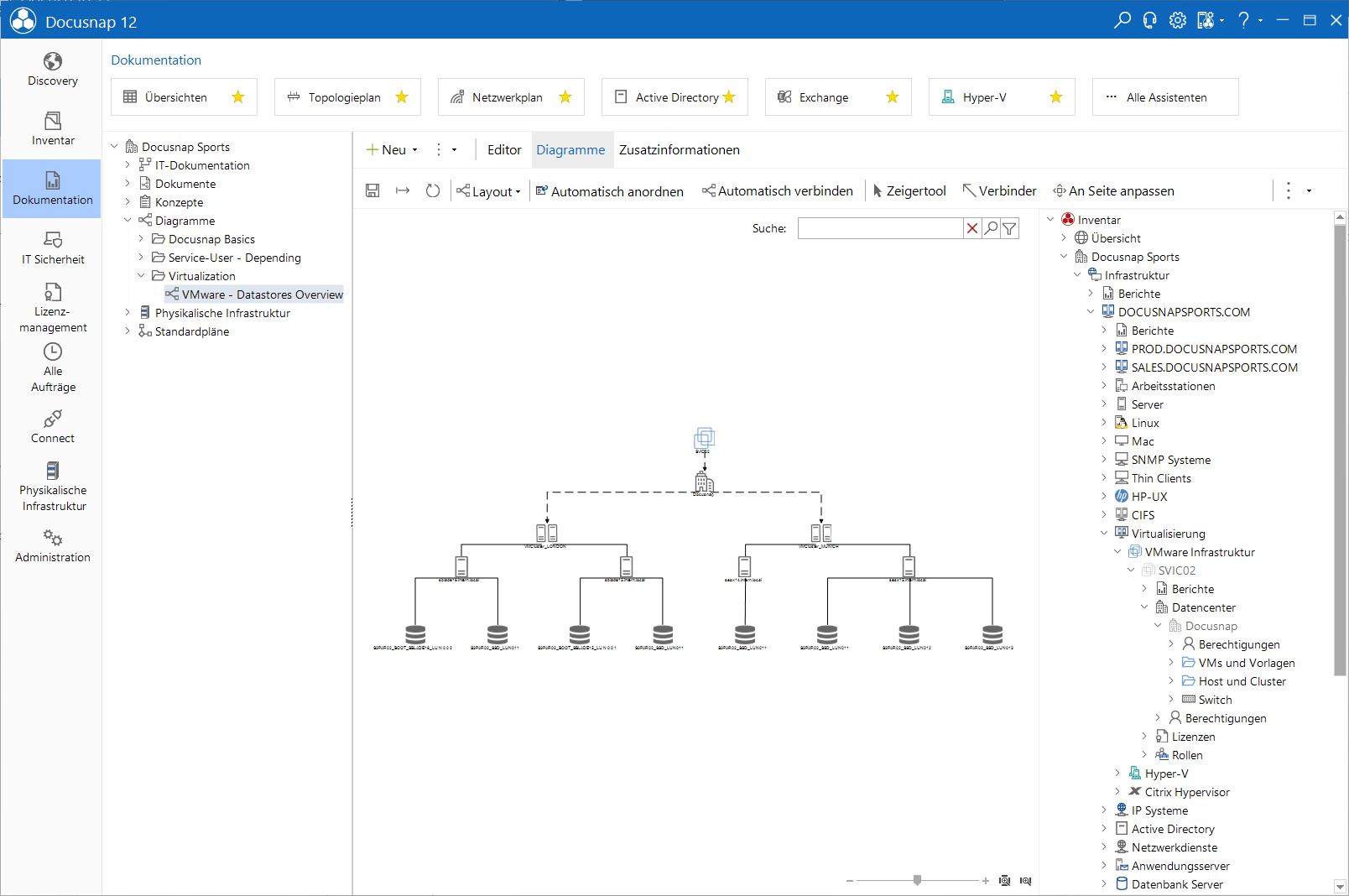
Task: Click the zoom slider handle
Action: (x=918, y=880)
